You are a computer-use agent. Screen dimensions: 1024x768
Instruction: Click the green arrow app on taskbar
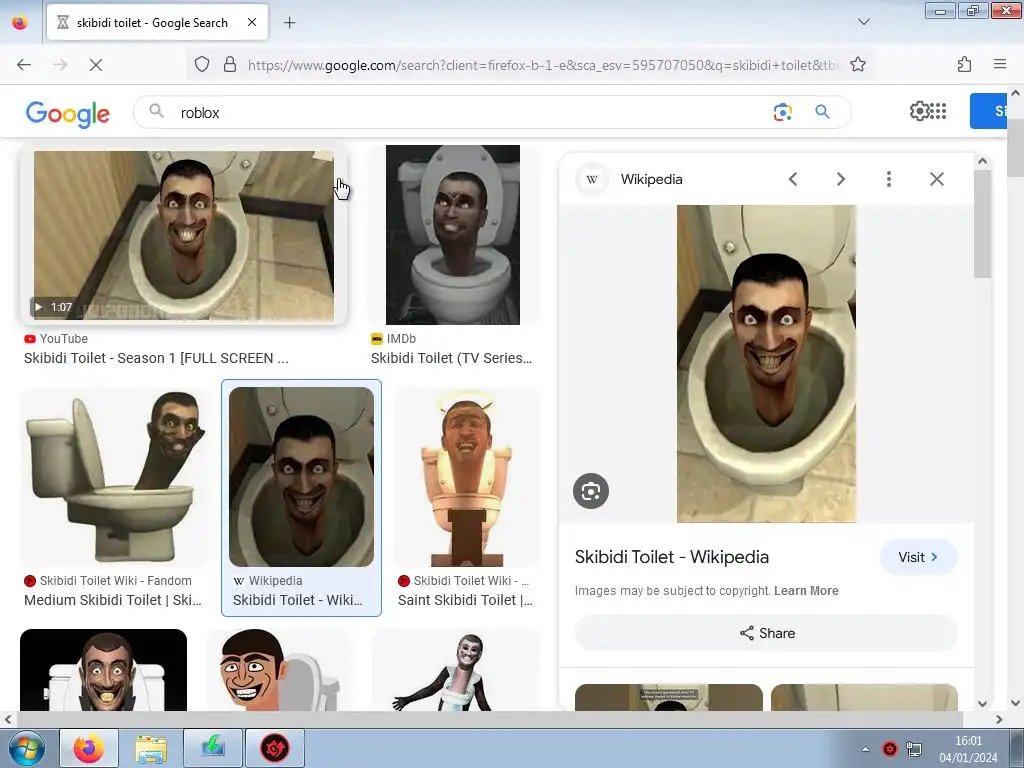(x=213, y=748)
